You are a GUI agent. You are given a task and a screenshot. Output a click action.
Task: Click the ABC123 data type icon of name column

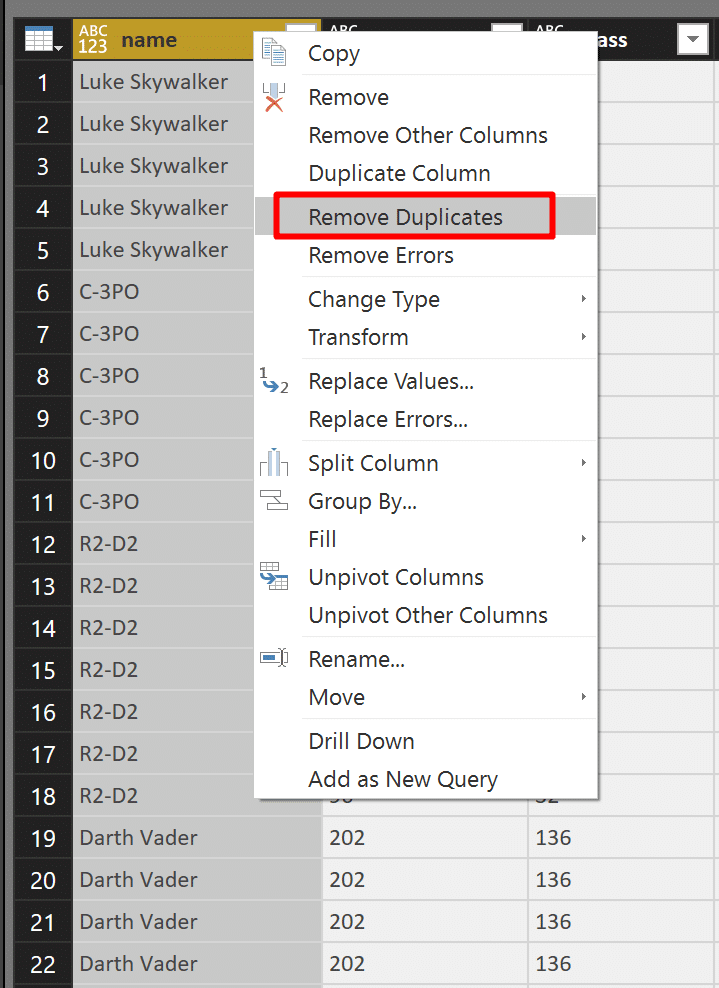[x=93, y=40]
